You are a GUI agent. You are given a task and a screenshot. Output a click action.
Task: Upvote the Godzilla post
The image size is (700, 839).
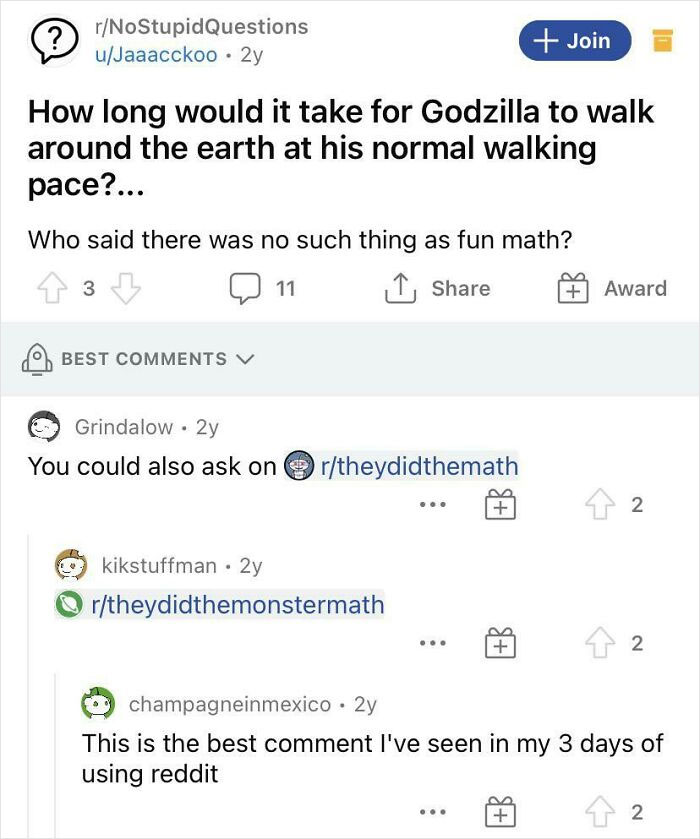[44, 289]
